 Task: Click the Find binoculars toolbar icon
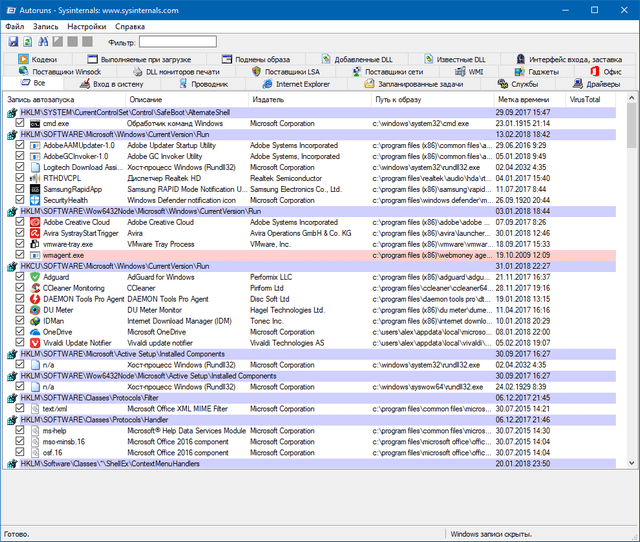pyautogui.click(x=43, y=42)
